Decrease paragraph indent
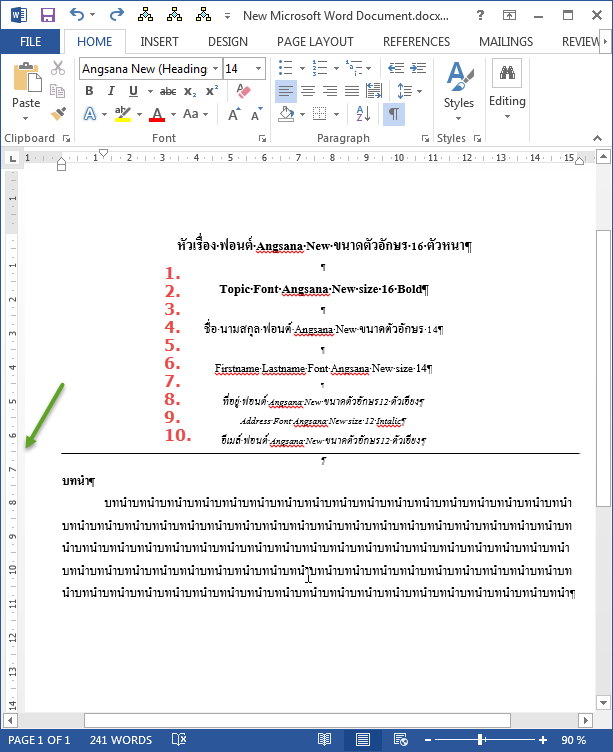 [396, 68]
